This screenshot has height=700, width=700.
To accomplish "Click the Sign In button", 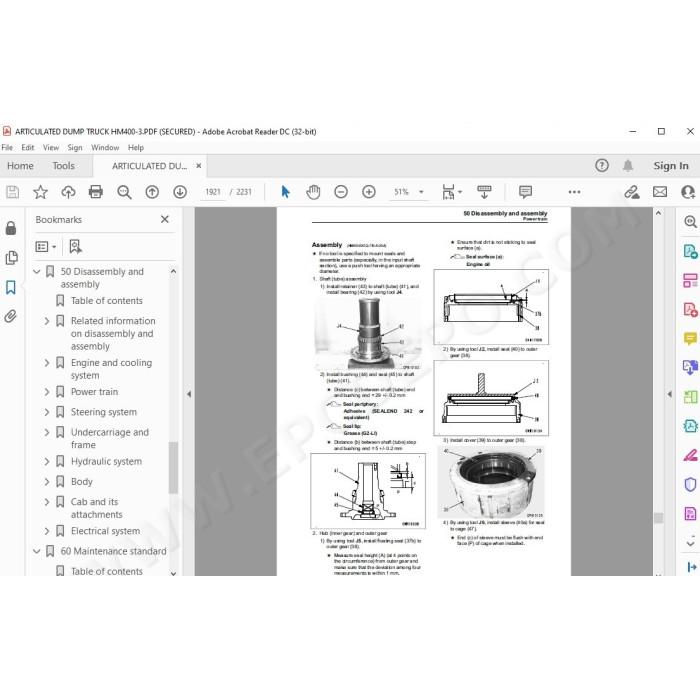I will 671,166.
